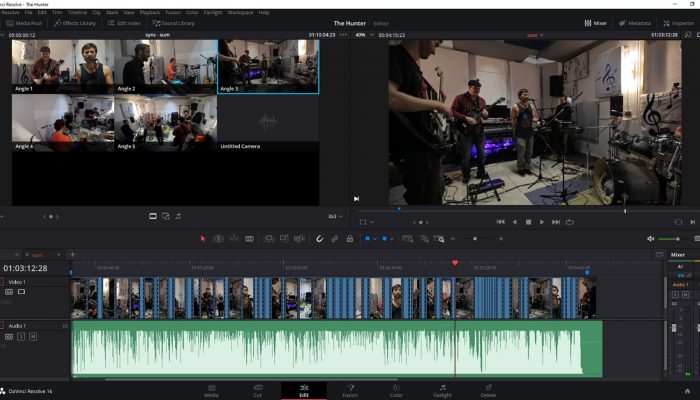Viewport: 700px width, 400px height.
Task: Show the Mixer panel
Action: (x=596, y=23)
